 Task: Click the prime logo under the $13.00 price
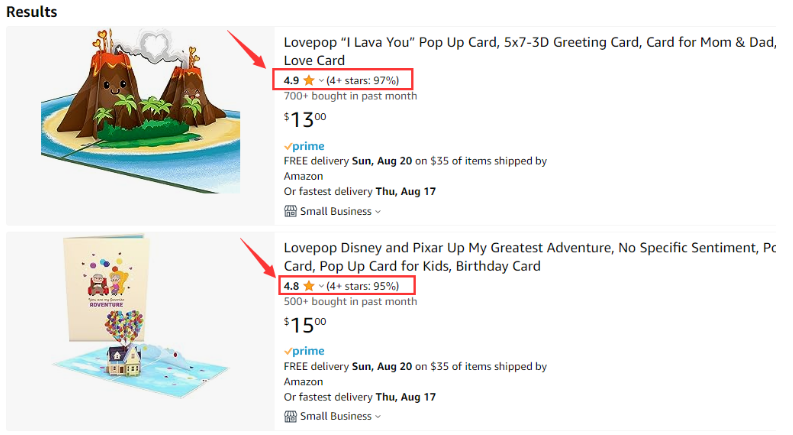(304, 146)
